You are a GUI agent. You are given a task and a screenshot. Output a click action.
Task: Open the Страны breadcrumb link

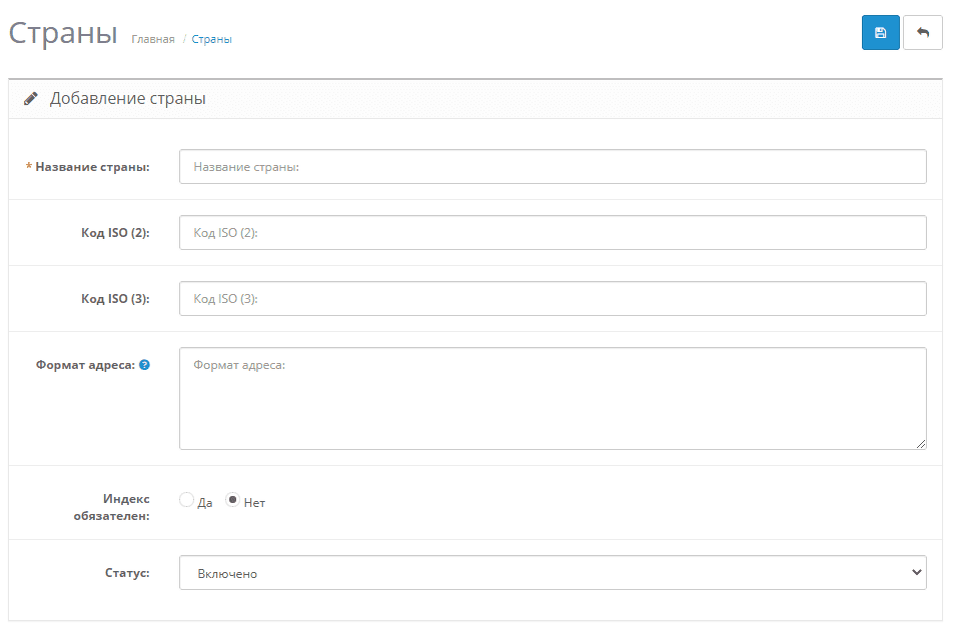[211, 39]
